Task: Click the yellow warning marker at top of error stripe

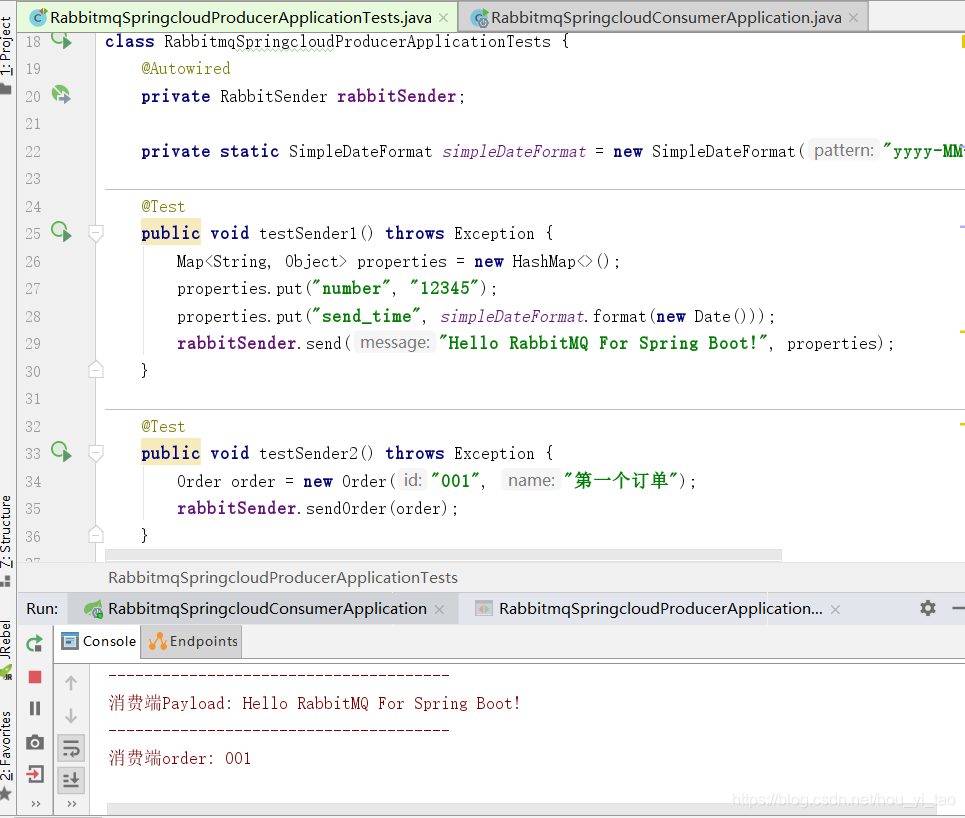Action: [962, 41]
